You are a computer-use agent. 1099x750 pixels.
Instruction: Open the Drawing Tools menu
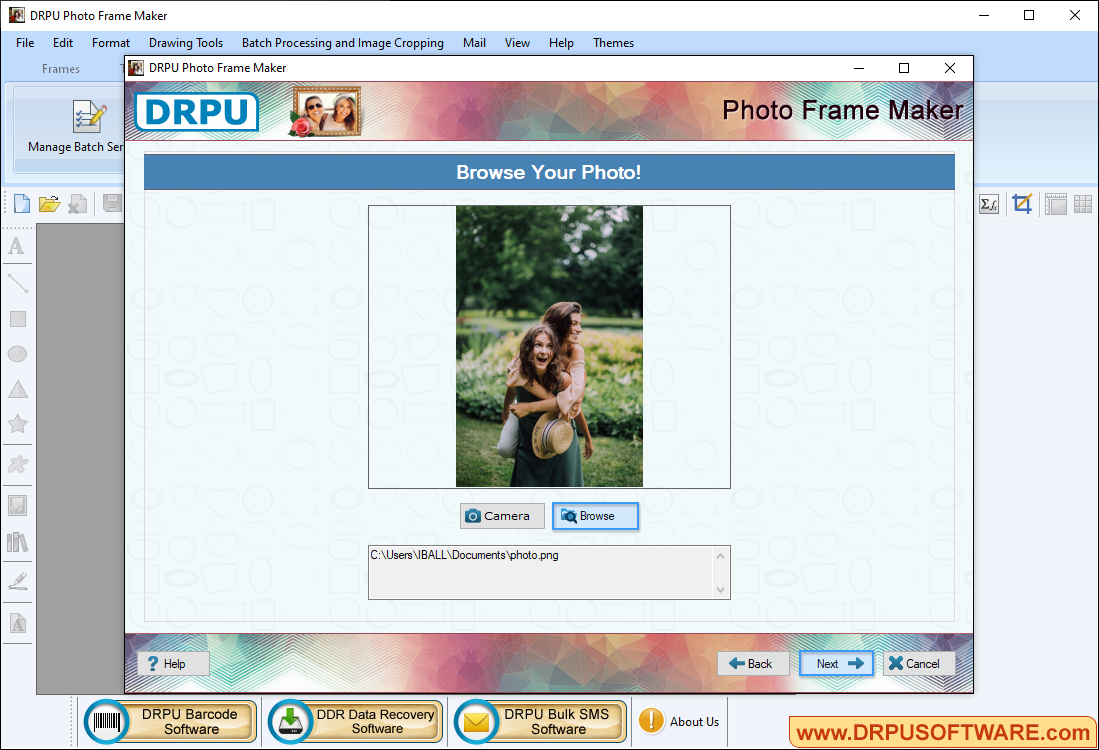click(185, 43)
